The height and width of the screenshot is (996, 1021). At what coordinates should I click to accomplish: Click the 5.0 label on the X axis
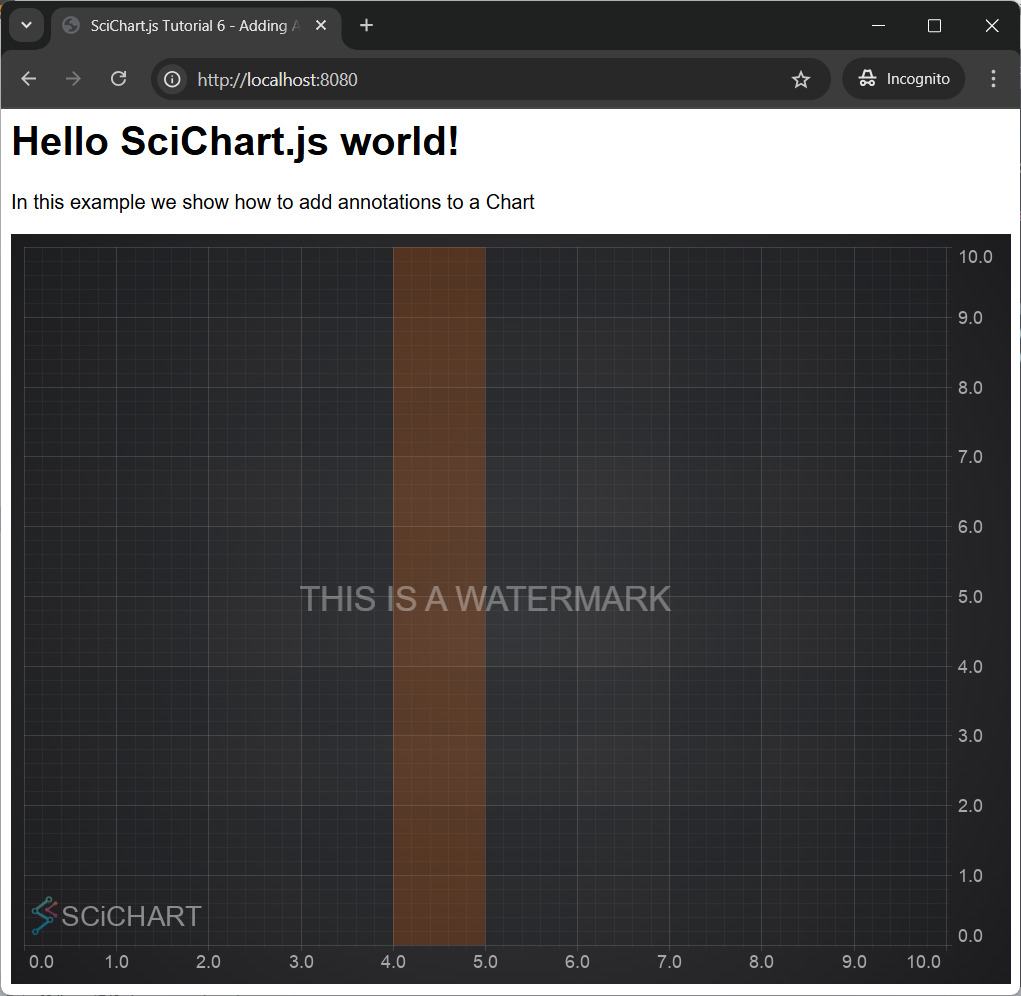click(x=485, y=962)
